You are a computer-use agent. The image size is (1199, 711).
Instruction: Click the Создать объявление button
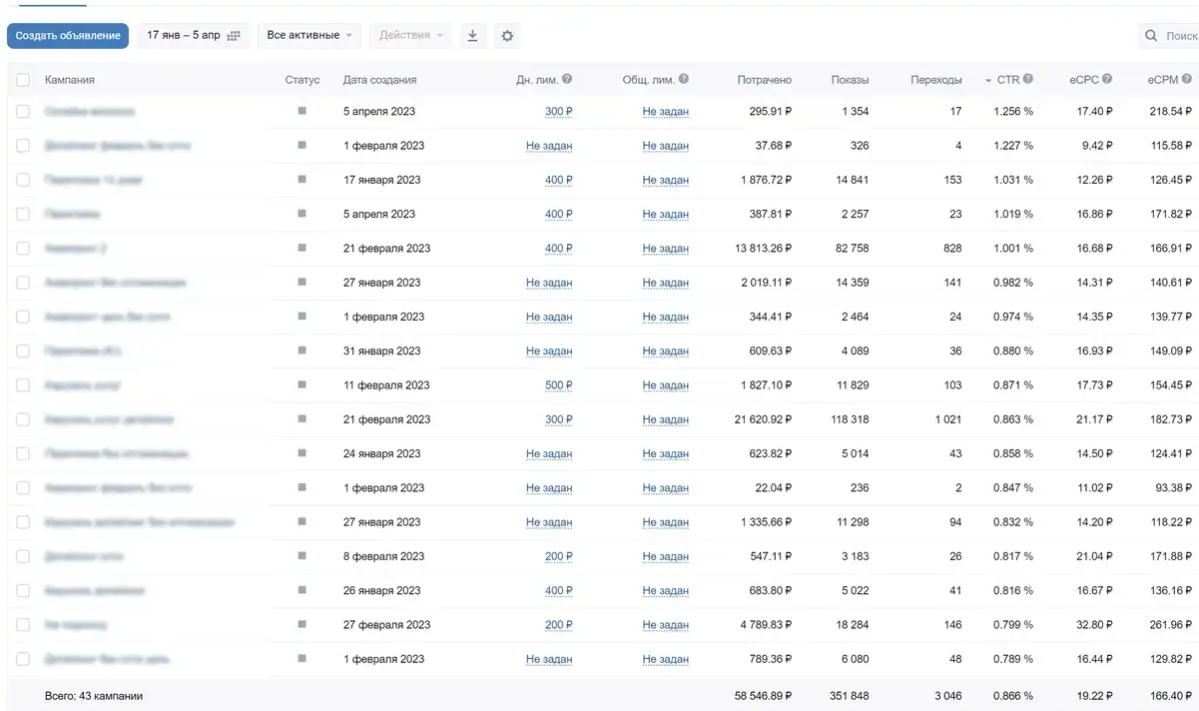[68, 35]
